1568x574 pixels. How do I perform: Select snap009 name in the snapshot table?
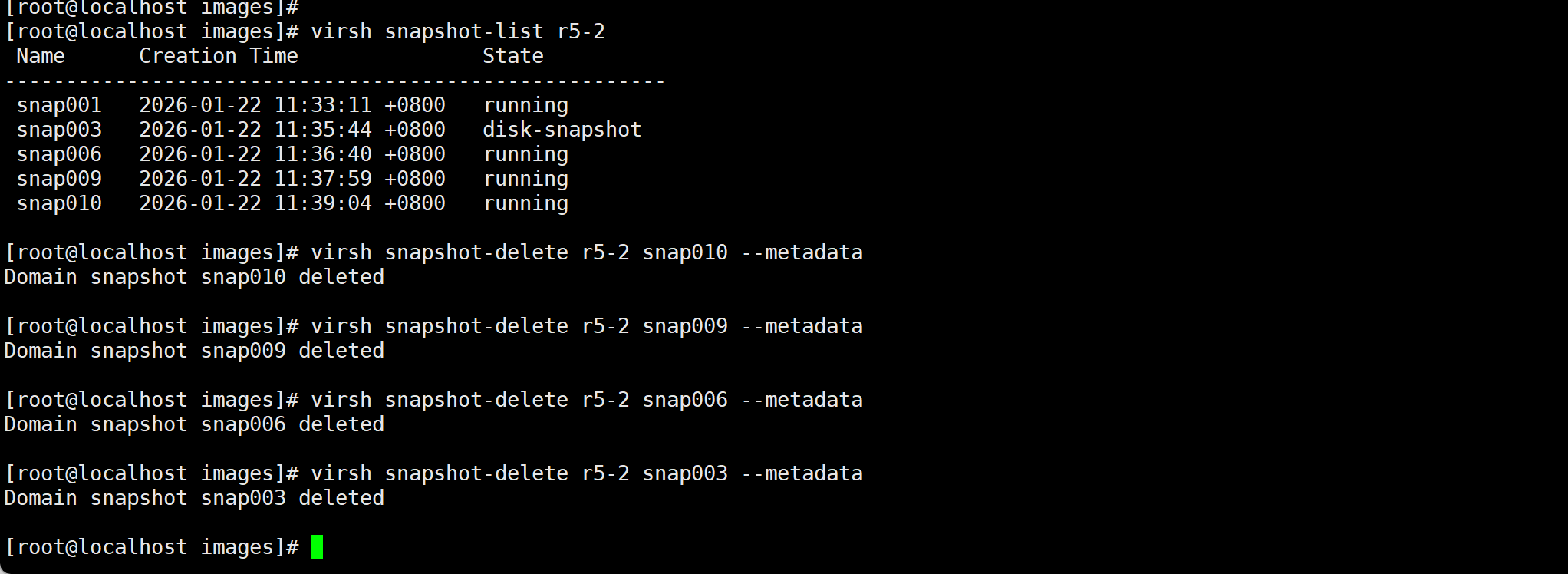click(59, 179)
